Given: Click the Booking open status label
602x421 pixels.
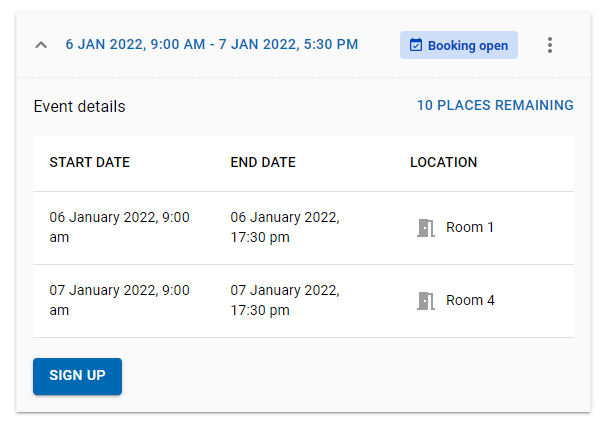Looking at the screenshot, I should [x=468, y=45].
